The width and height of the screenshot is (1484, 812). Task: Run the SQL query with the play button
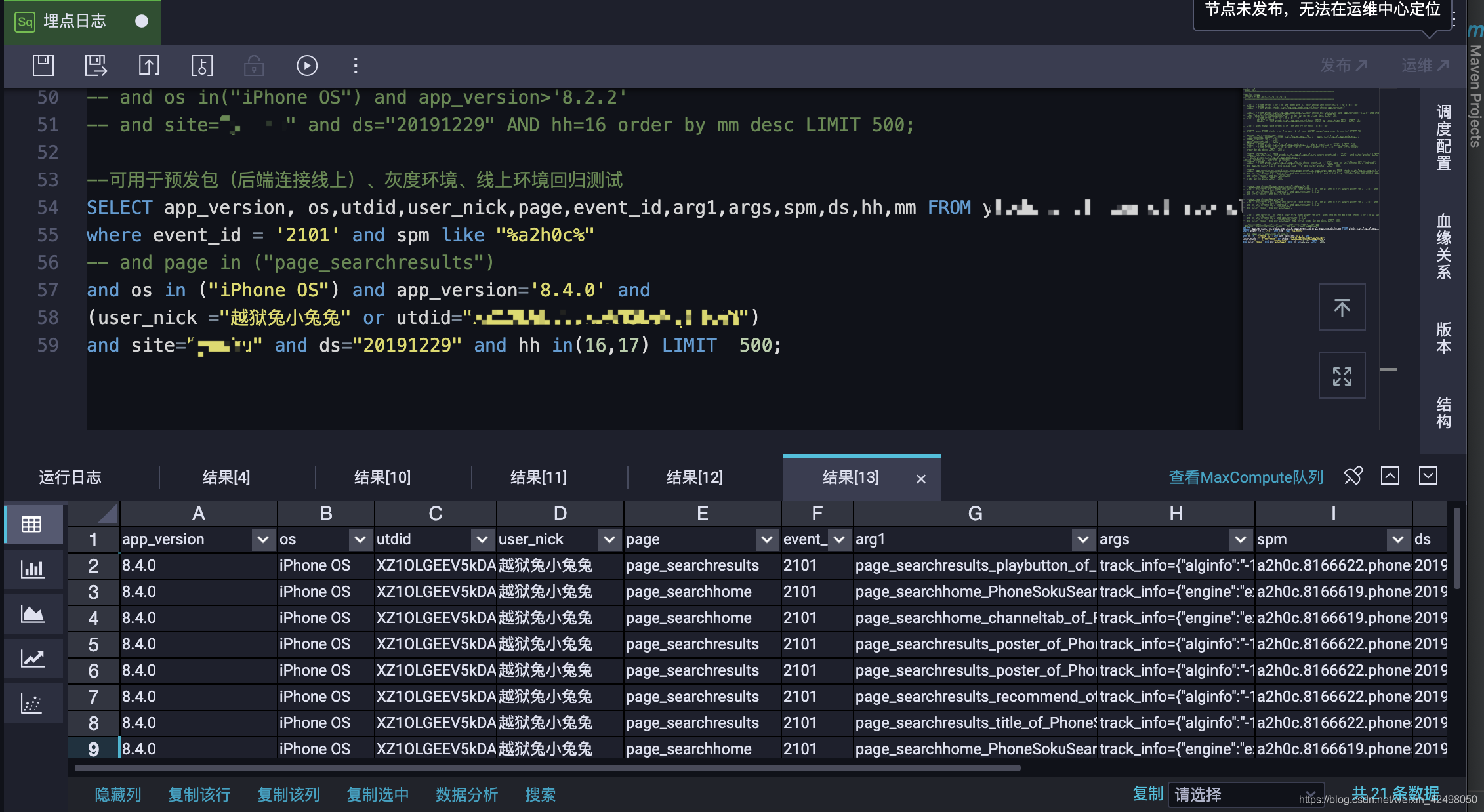(x=306, y=66)
